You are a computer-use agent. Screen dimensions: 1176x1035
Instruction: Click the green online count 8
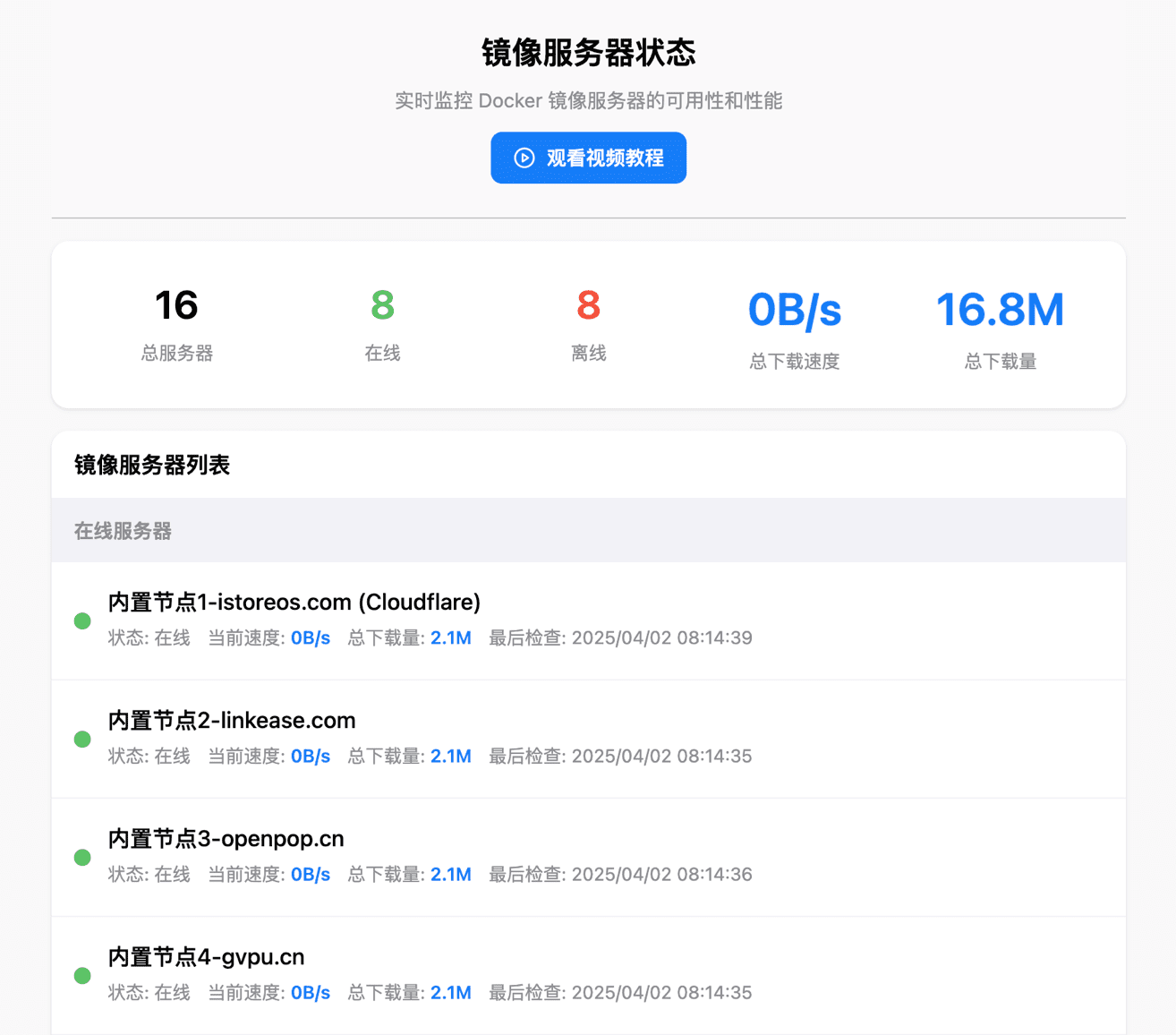tap(382, 306)
